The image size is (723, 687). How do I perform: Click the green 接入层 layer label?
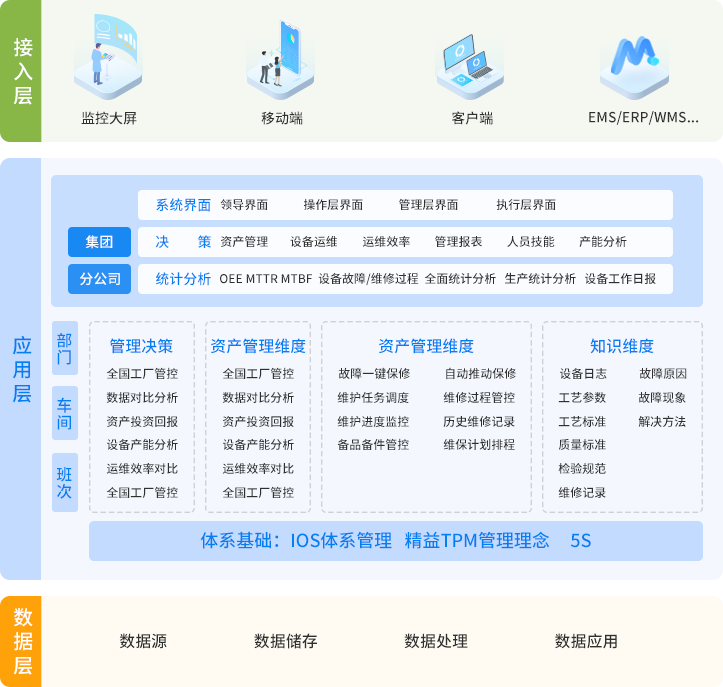[21, 71]
